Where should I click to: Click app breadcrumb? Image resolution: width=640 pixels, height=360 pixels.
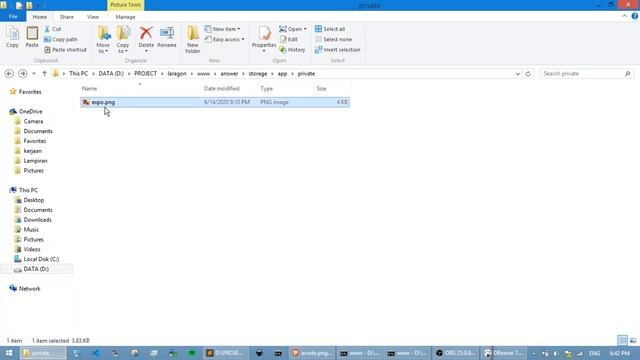282,73
